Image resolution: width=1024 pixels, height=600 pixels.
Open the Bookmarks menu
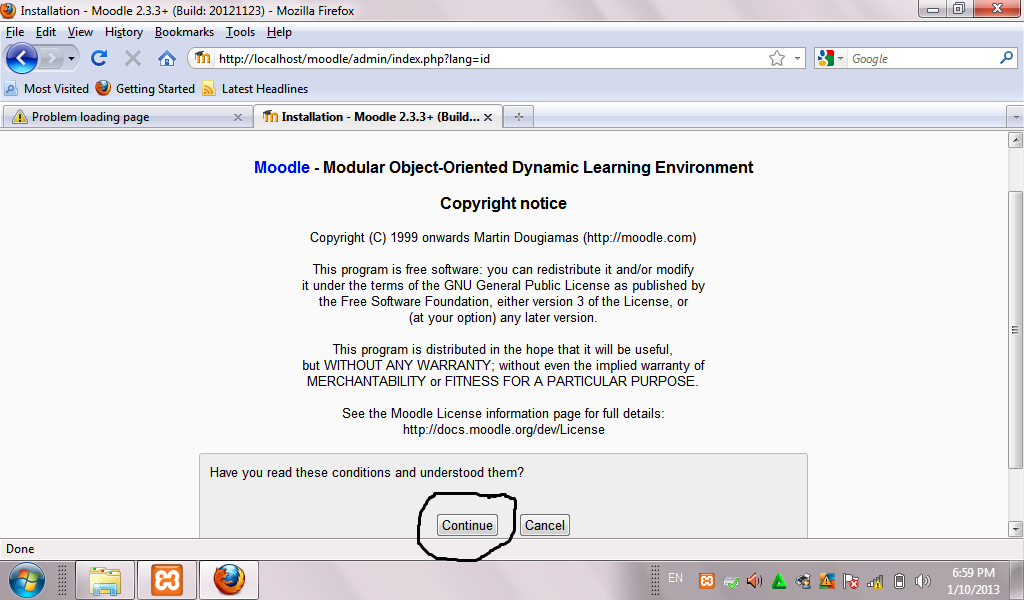click(184, 32)
